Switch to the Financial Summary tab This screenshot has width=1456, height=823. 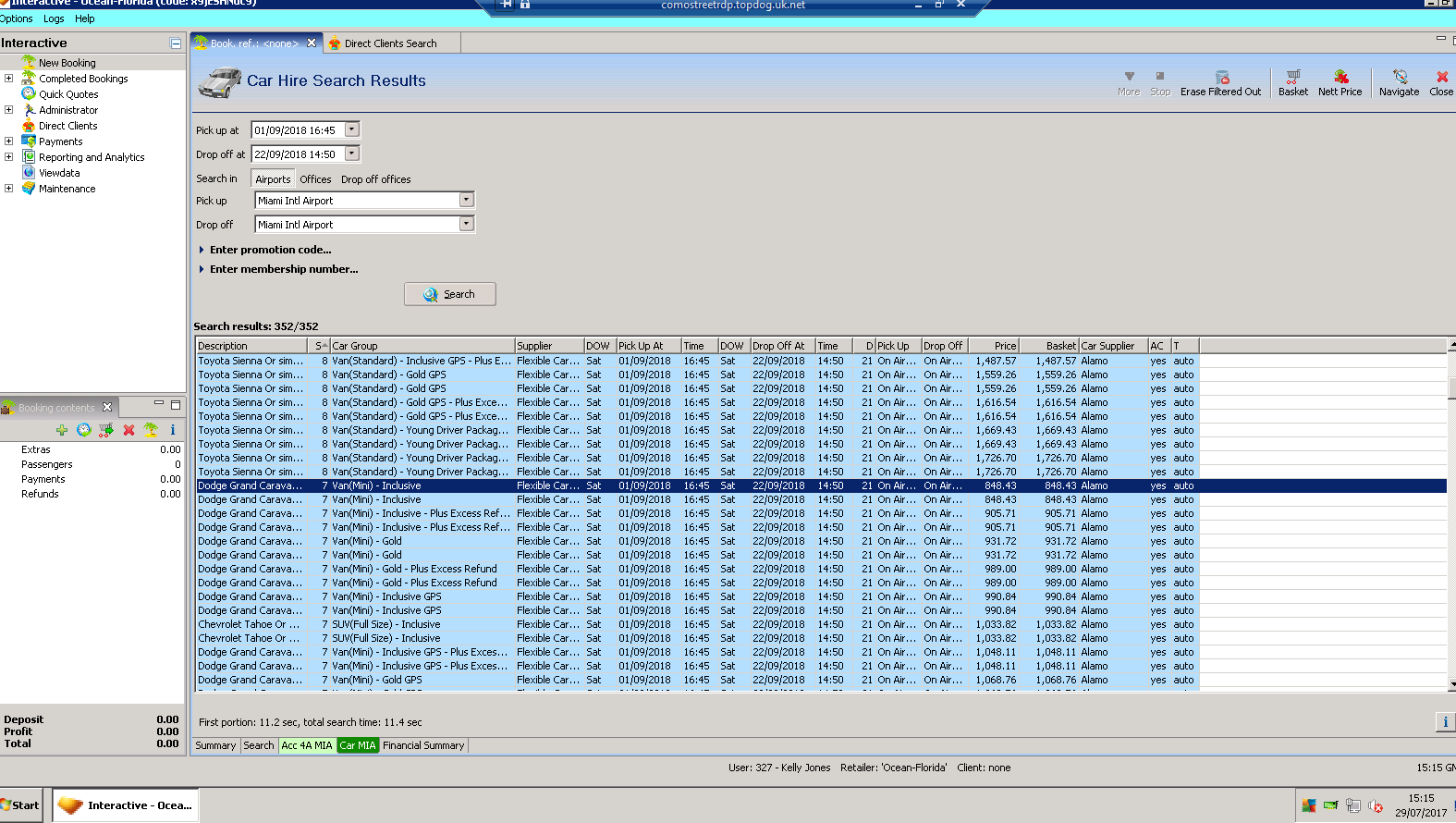[x=423, y=745]
